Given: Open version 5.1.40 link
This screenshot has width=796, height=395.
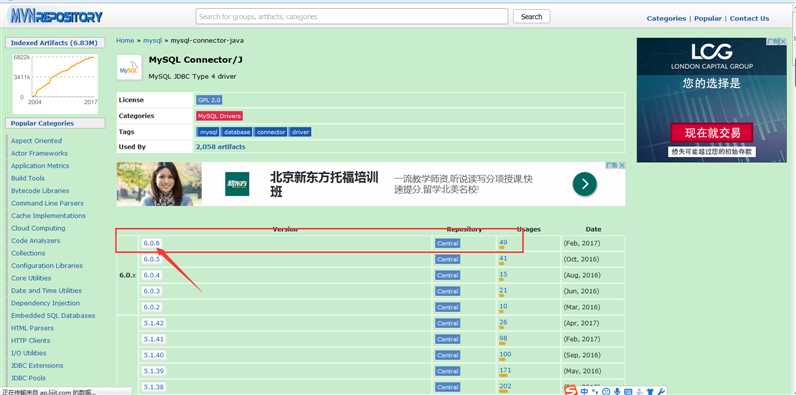Looking at the screenshot, I should 153,355.
